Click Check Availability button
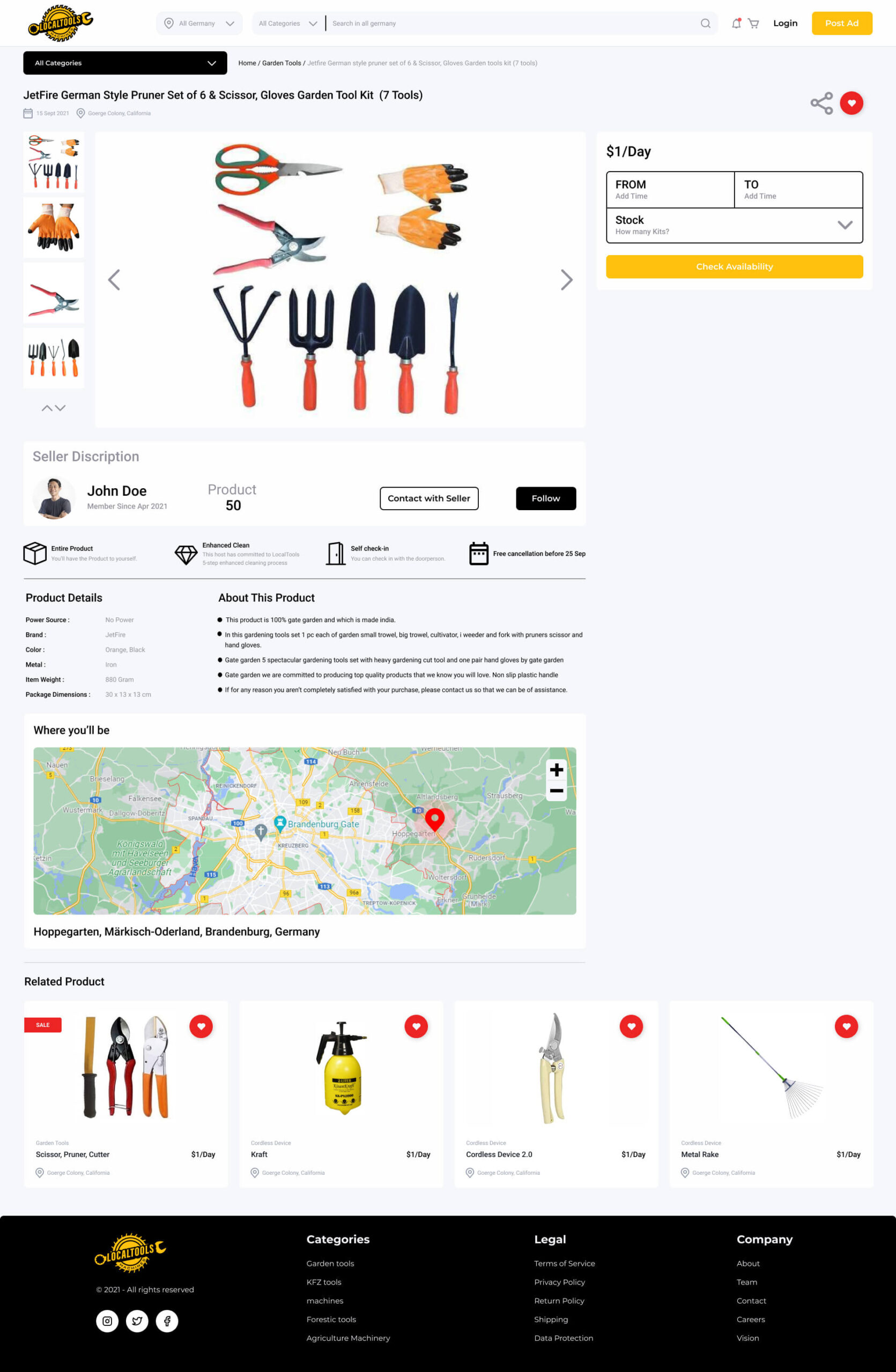 [735, 267]
